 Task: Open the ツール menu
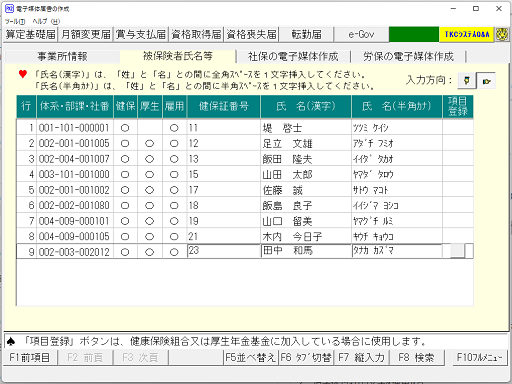click(15, 21)
